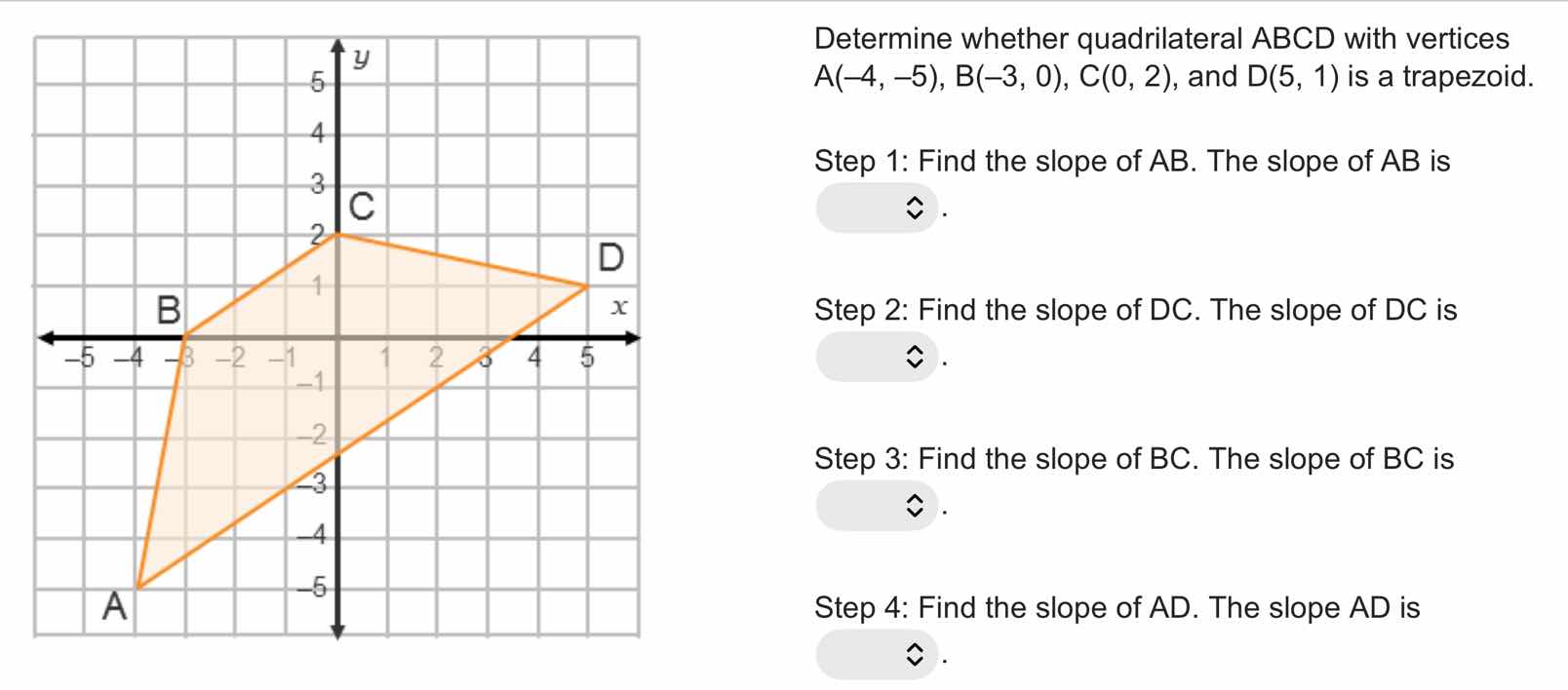Click the number 3 on the y-axis

point(315,183)
